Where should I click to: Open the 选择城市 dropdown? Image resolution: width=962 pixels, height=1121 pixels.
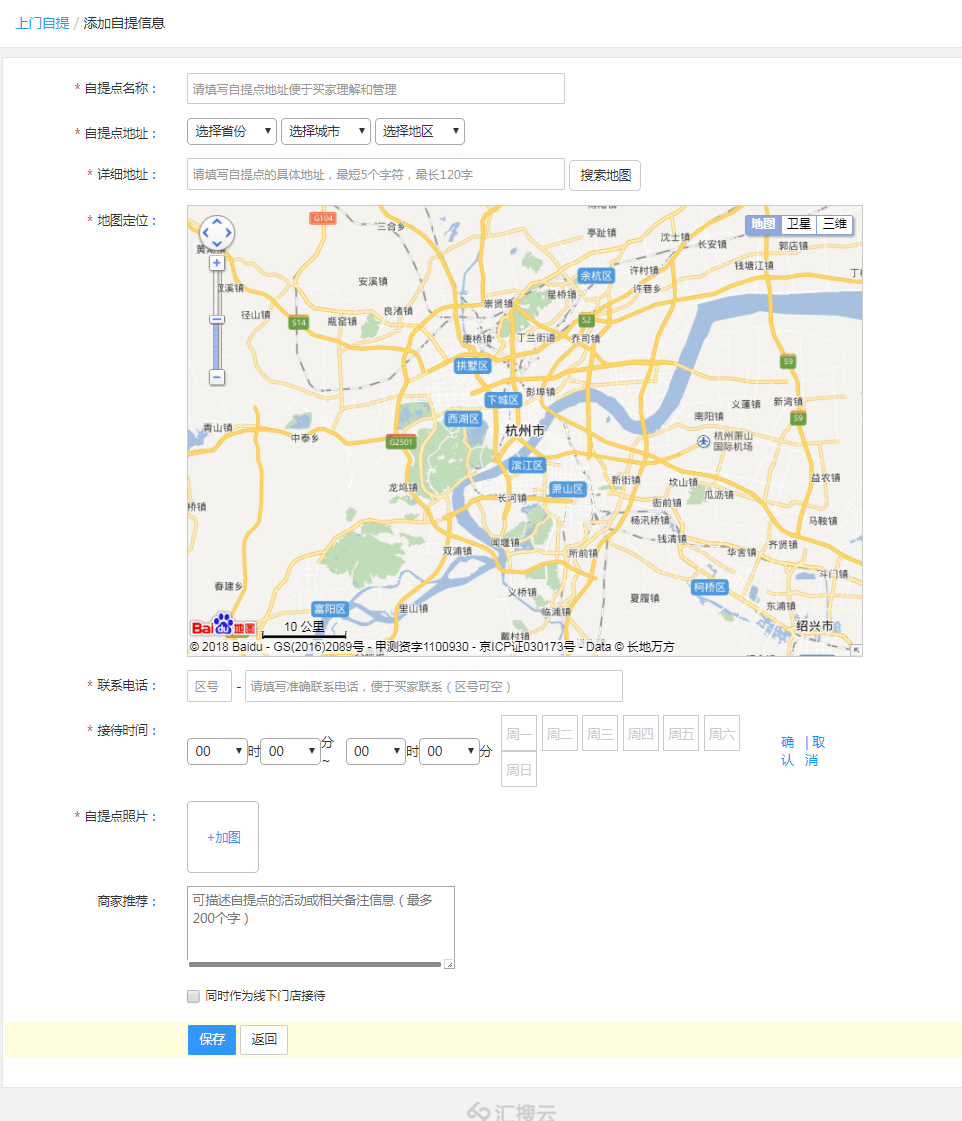pos(325,131)
